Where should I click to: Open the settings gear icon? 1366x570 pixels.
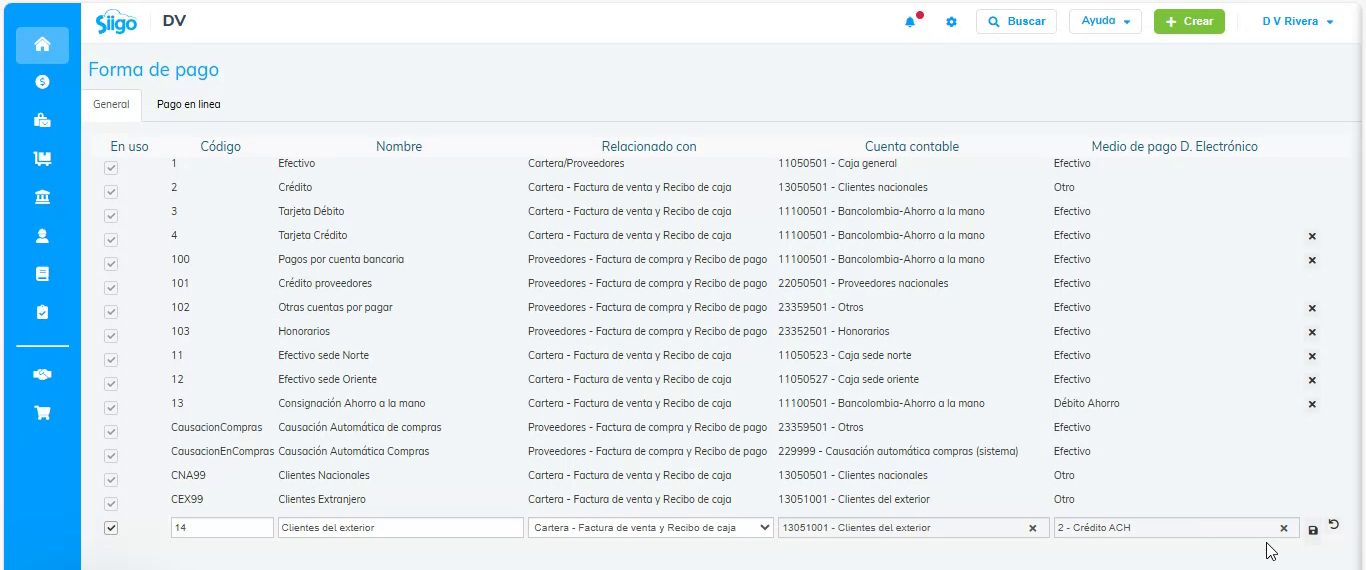[951, 22]
